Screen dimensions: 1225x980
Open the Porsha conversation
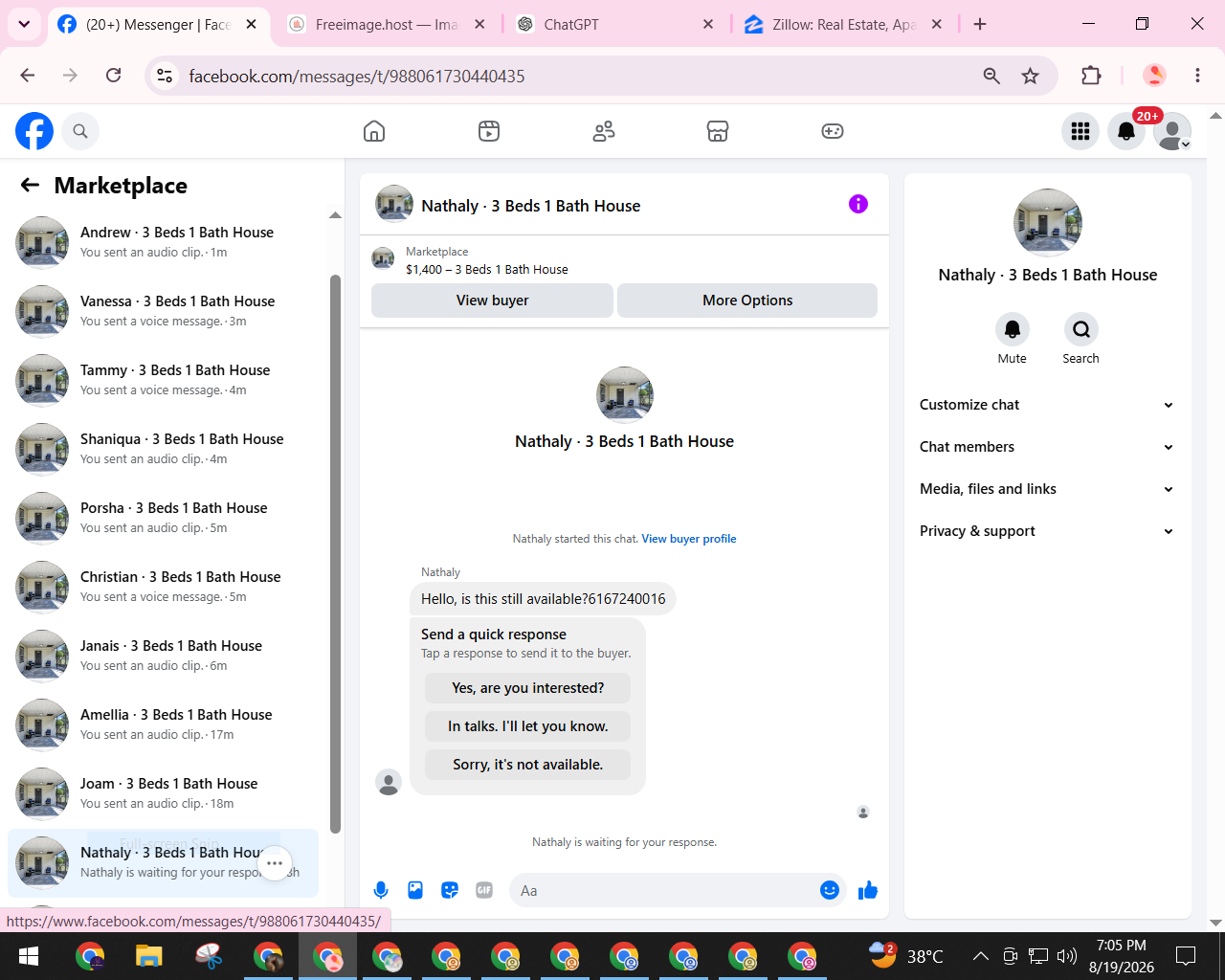pyautogui.click(x=165, y=518)
